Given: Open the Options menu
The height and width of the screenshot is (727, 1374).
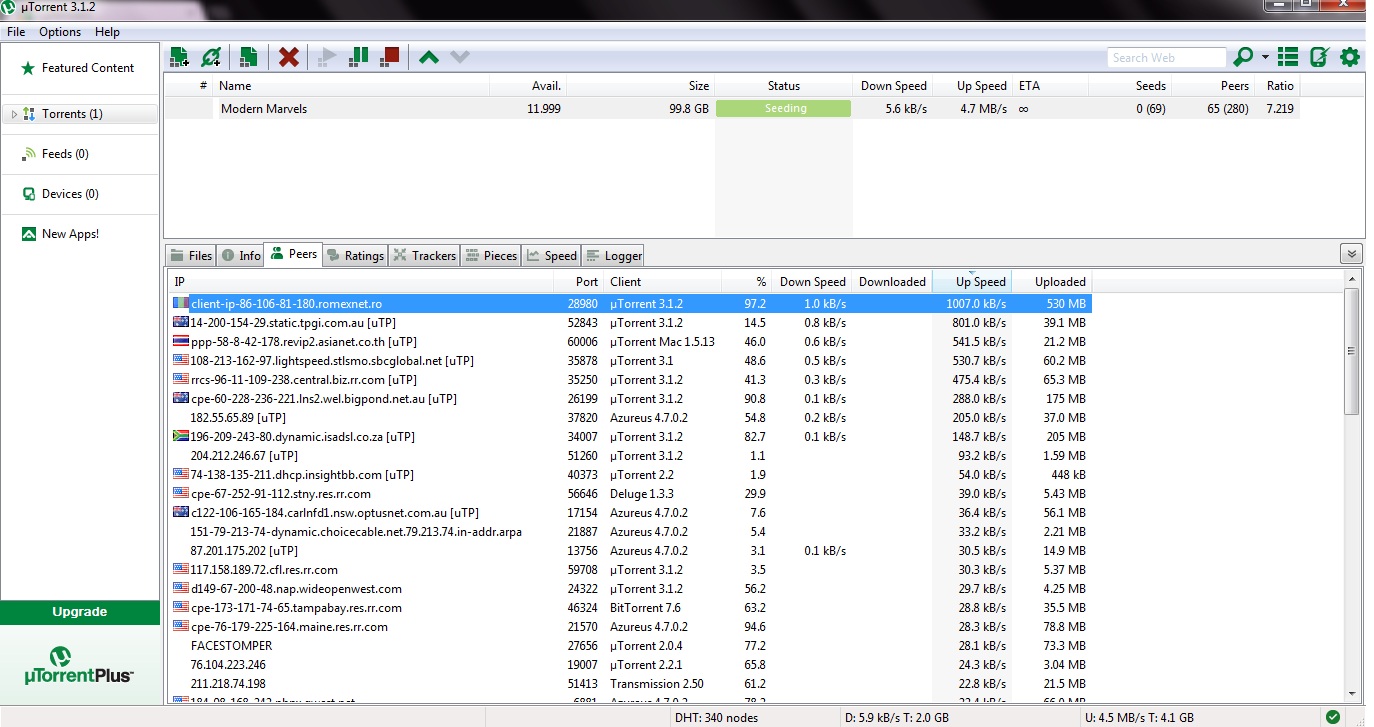Looking at the screenshot, I should click(60, 32).
